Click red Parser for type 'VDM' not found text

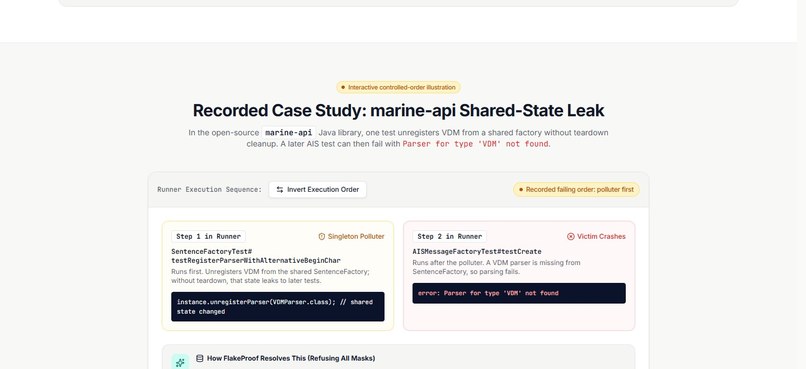click(x=475, y=144)
